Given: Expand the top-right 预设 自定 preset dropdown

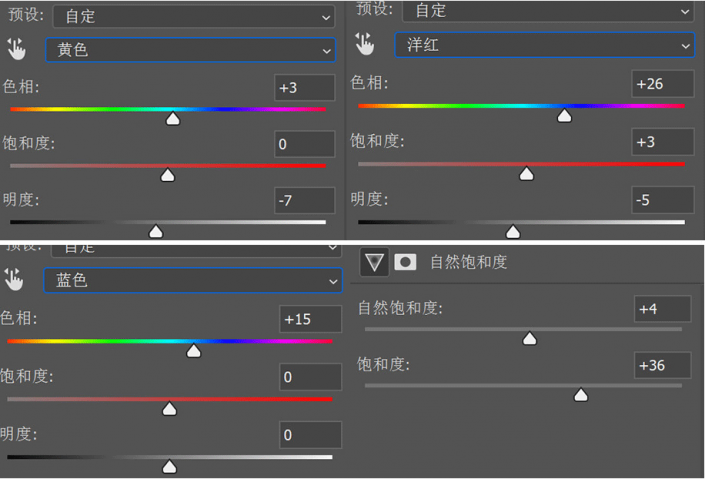Looking at the screenshot, I should click(x=547, y=11).
